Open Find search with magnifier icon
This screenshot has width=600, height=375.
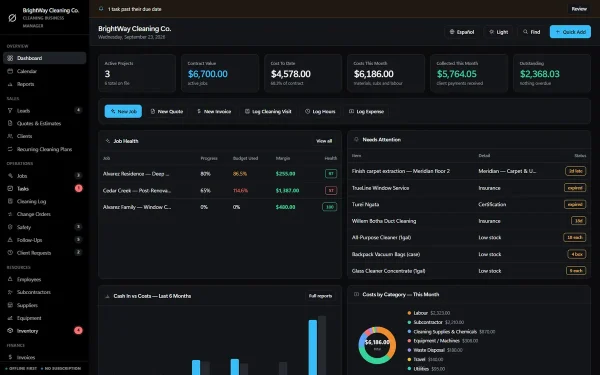pyautogui.click(x=532, y=32)
